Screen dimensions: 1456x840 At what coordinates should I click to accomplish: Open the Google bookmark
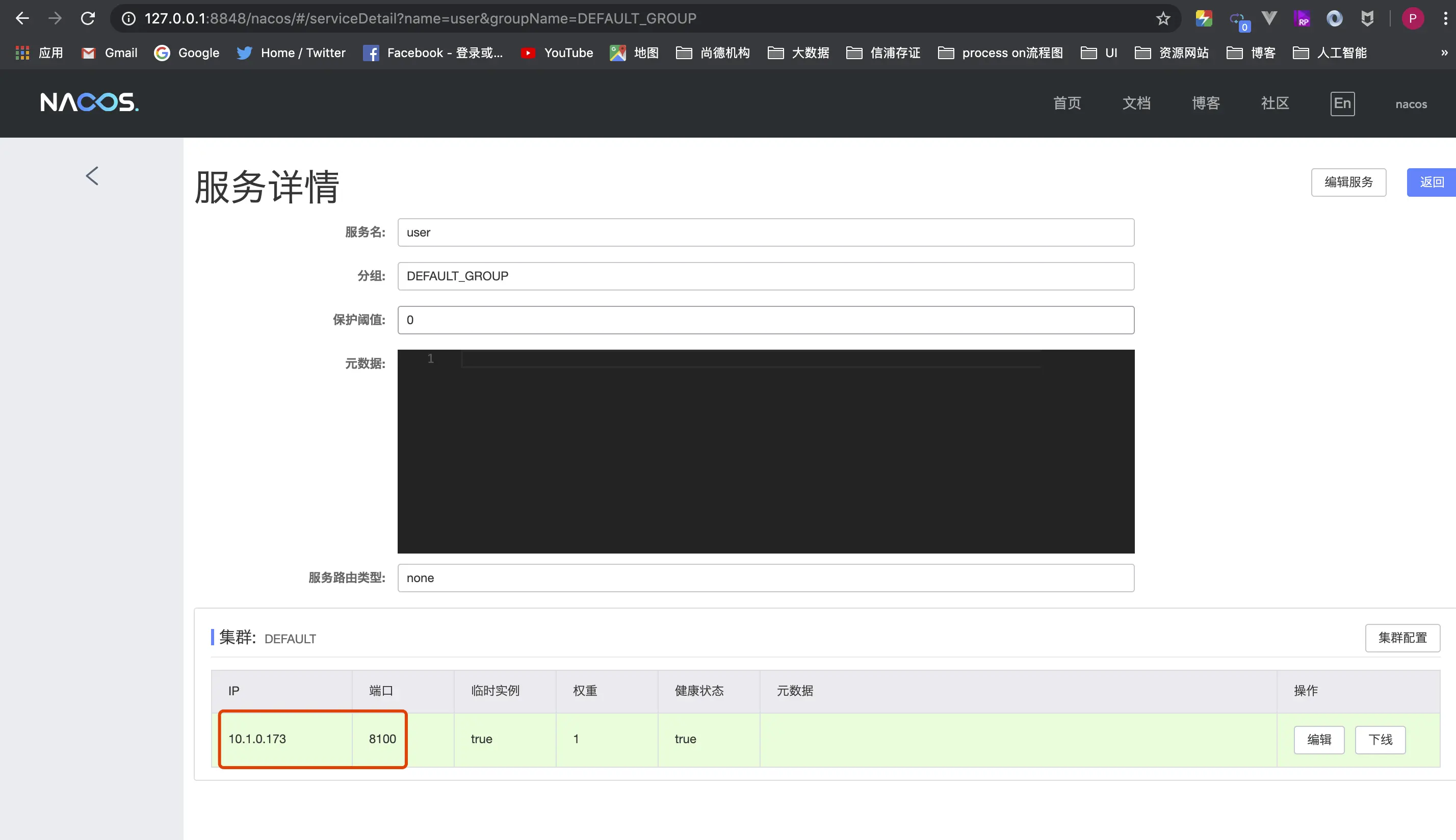pos(186,52)
